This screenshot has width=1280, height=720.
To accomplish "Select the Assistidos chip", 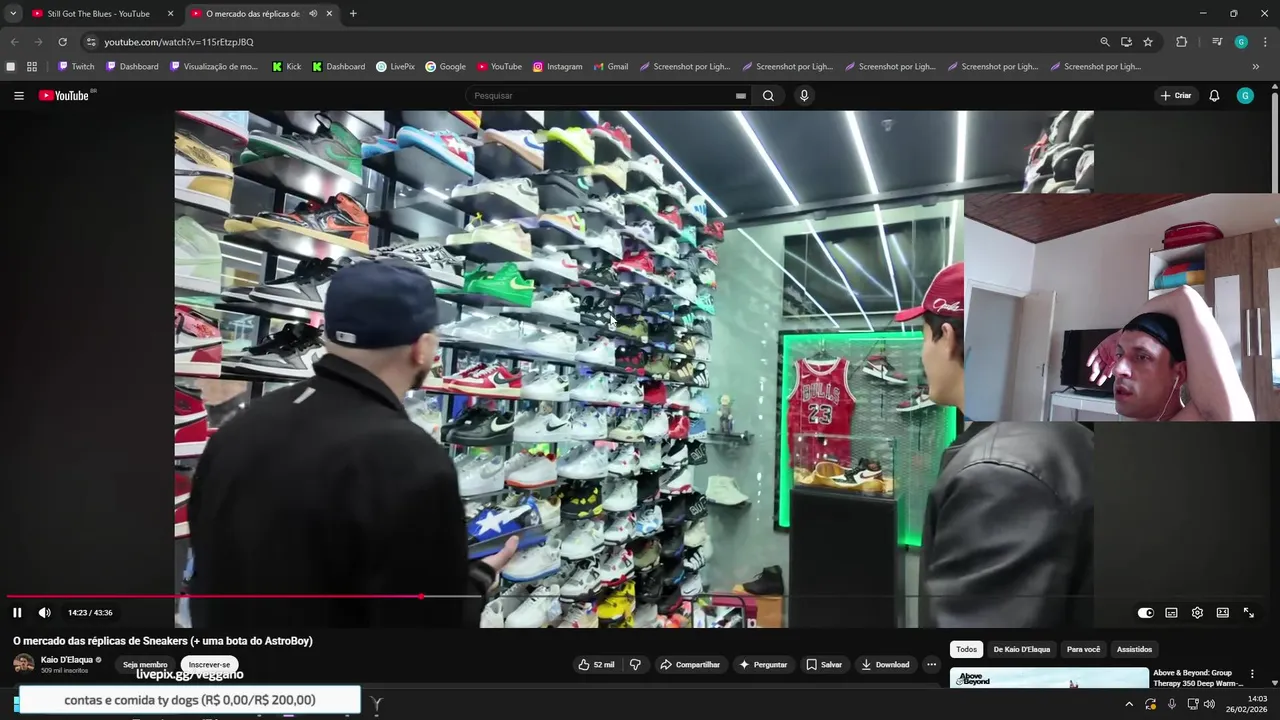I will click(1134, 649).
